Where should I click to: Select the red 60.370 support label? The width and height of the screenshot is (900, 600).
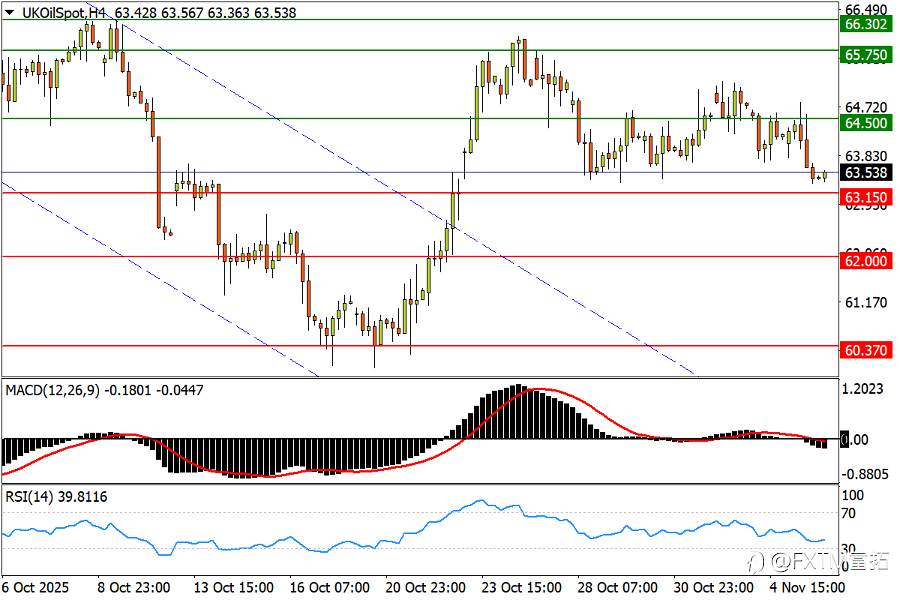pos(866,350)
